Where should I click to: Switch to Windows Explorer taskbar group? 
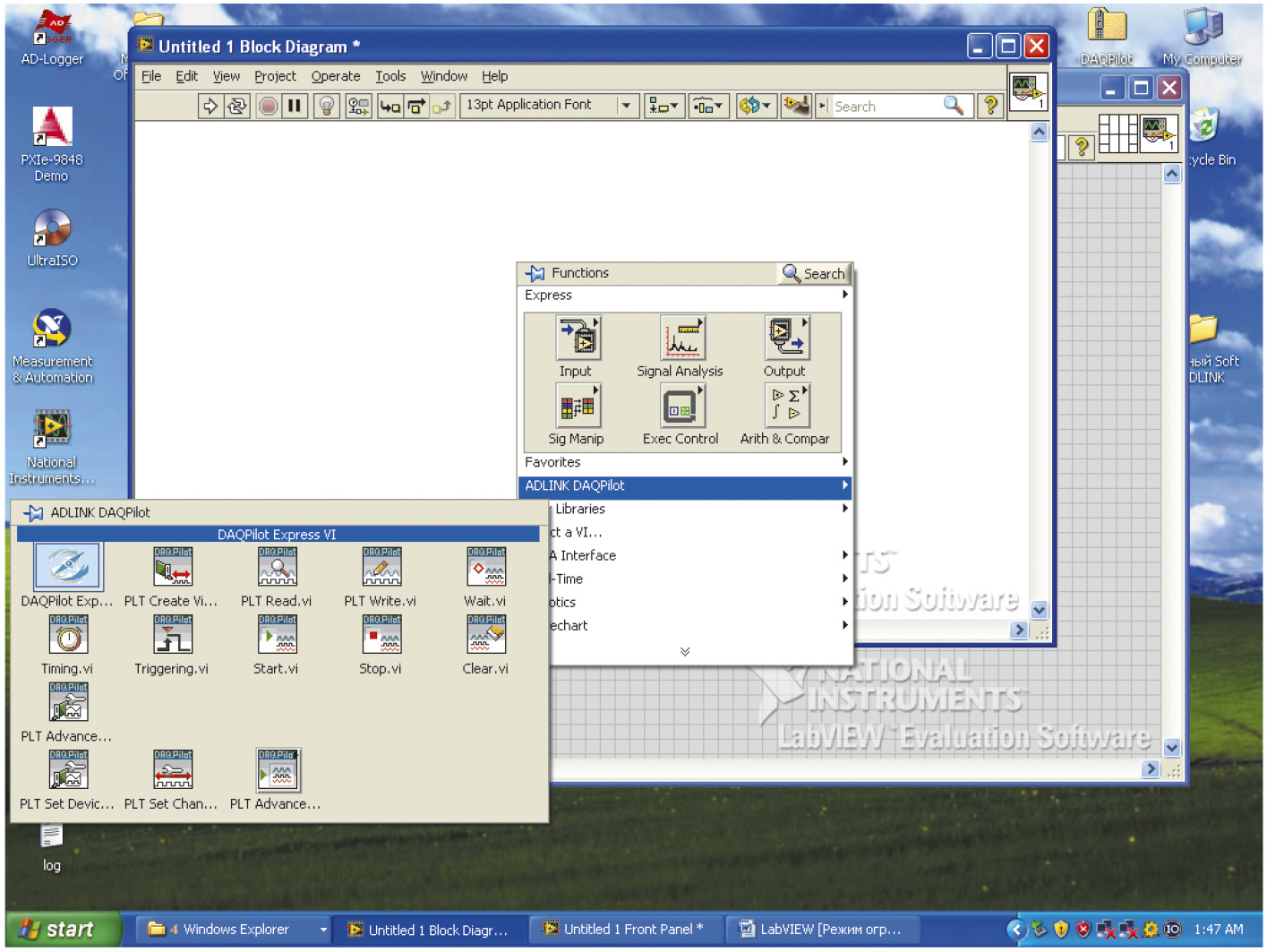click(235, 930)
